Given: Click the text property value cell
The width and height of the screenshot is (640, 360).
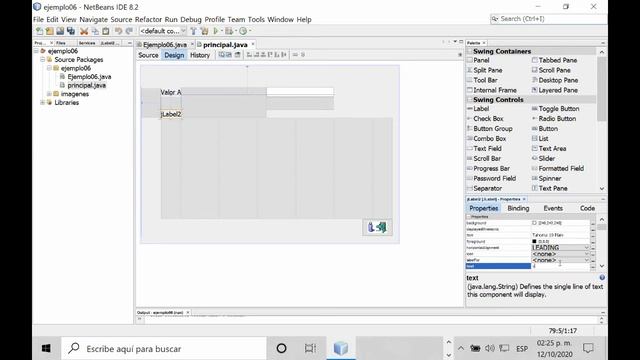Looking at the screenshot, I should coord(560,266).
